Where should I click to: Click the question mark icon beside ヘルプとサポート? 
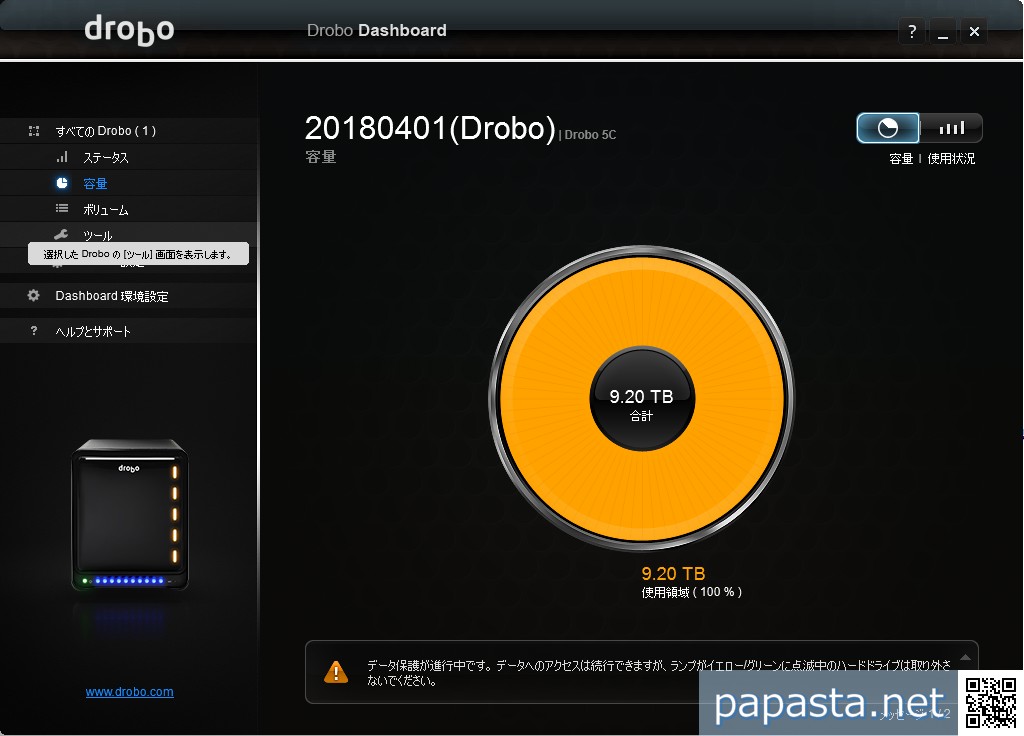click(34, 331)
